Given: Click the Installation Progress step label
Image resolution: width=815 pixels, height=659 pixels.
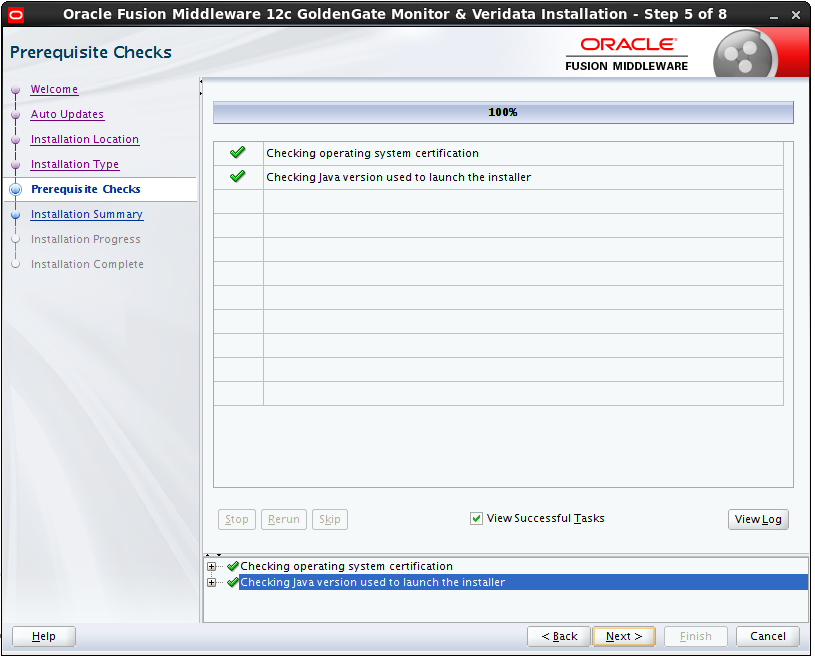Looking at the screenshot, I should coord(86,240).
